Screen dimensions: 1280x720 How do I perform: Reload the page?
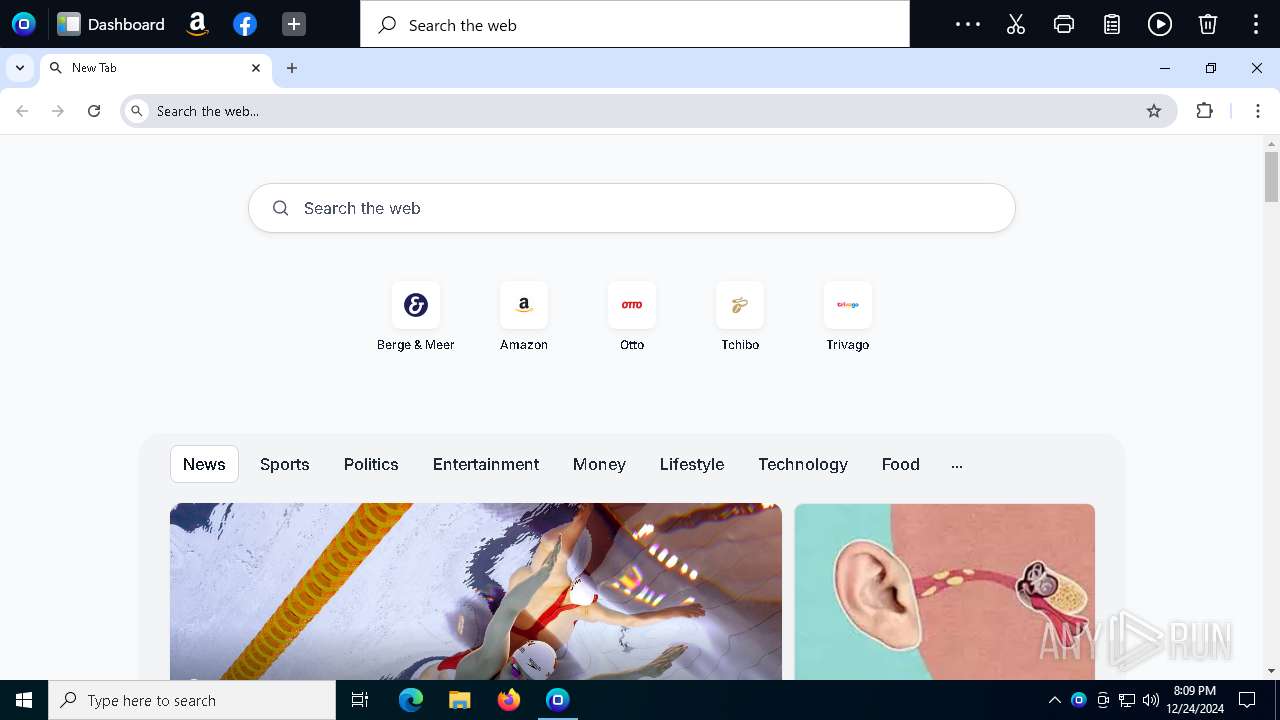click(94, 111)
